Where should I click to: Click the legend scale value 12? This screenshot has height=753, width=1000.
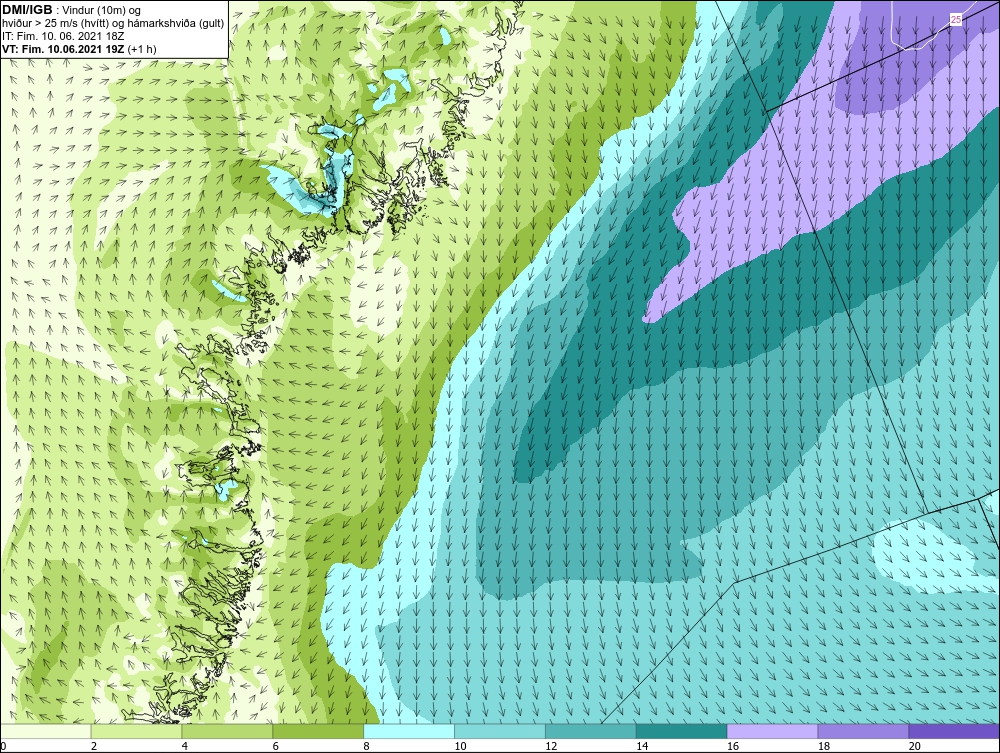coord(551,746)
